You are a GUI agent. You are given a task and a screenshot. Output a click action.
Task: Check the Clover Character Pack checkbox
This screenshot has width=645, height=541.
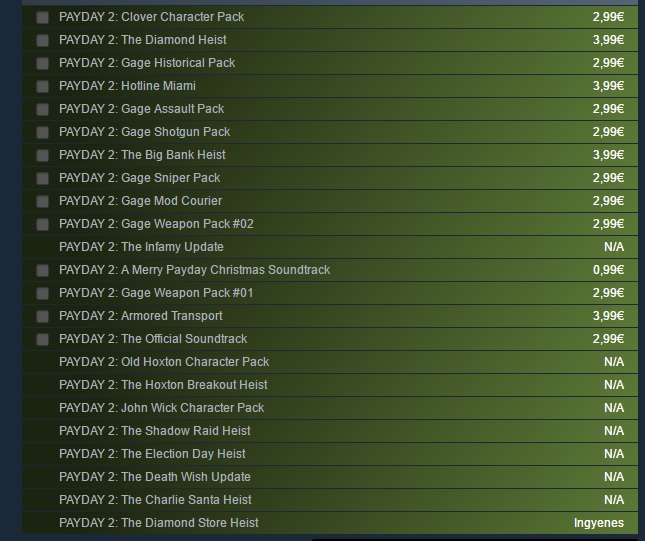point(42,17)
